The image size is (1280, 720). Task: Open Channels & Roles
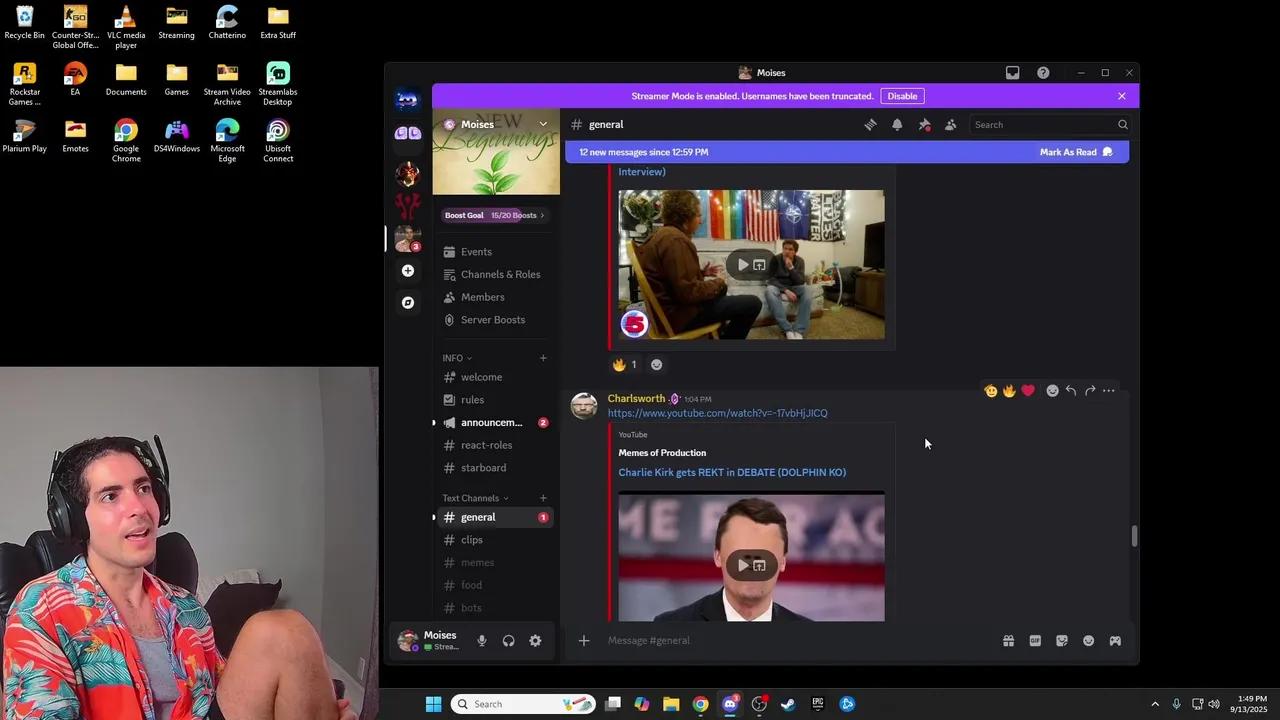(x=496, y=275)
